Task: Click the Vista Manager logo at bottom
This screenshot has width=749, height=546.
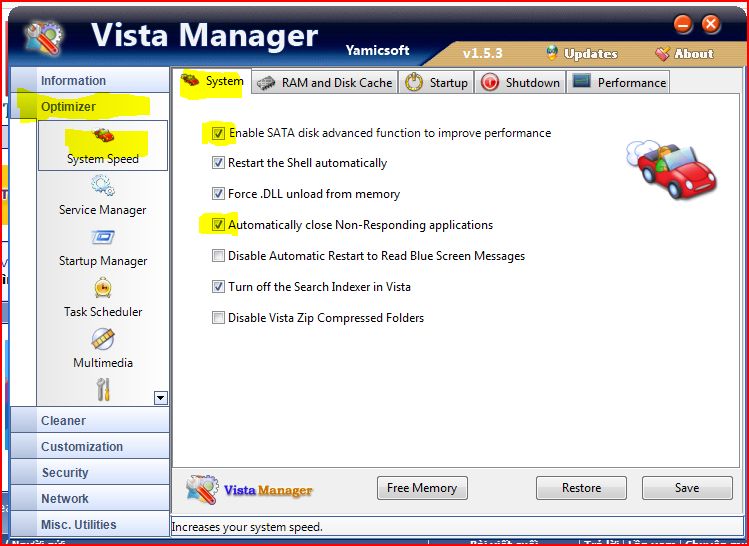Action: [x=250, y=490]
